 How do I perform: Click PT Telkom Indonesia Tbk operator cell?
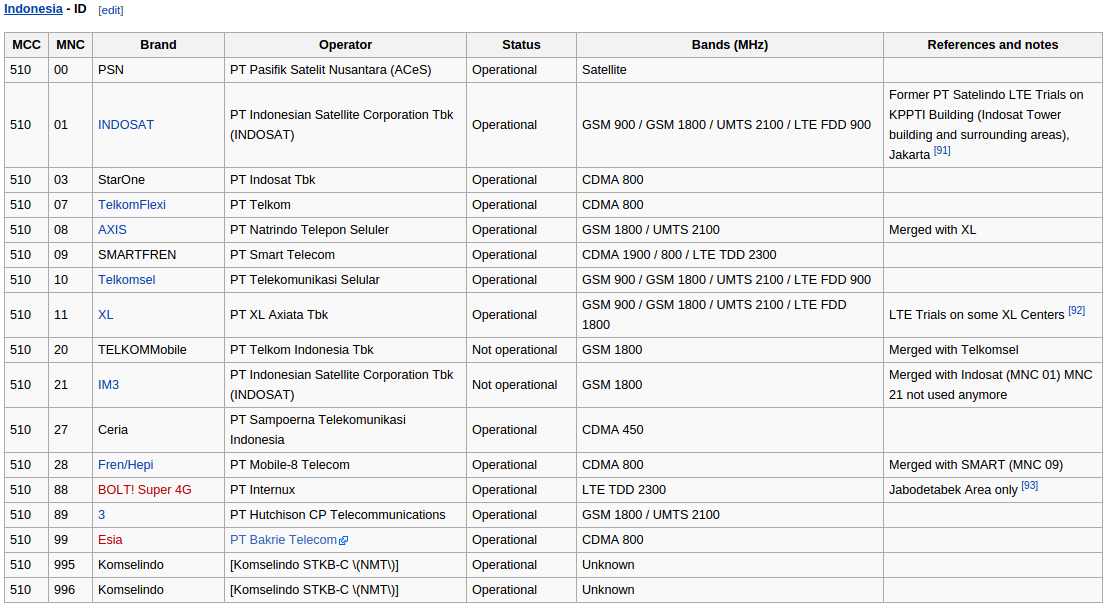click(x=345, y=350)
